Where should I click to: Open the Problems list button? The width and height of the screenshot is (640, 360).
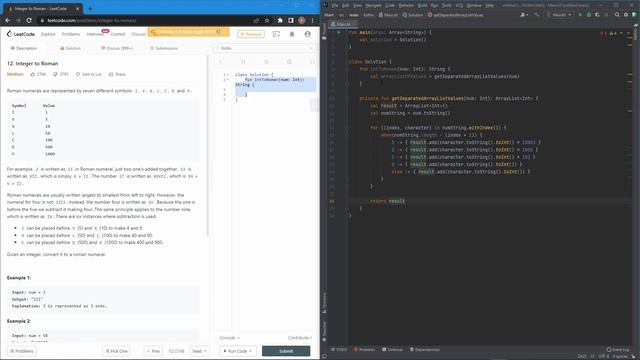[22, 351]
